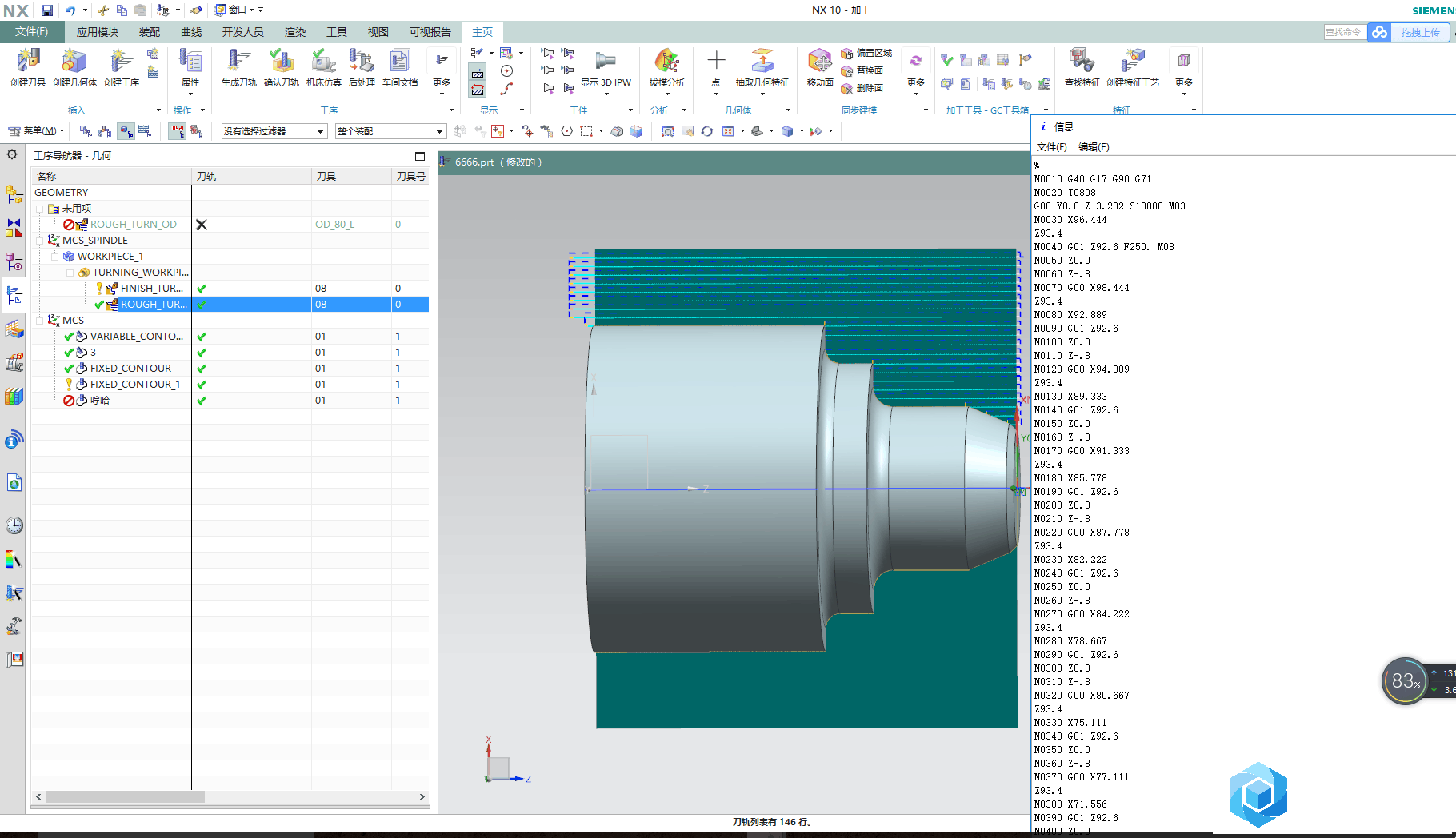Collapse the MCS_SPINDLE tree node
The height and width of the screenshot is (838, 1456).
pyautogui.click(x=40, y=240)
